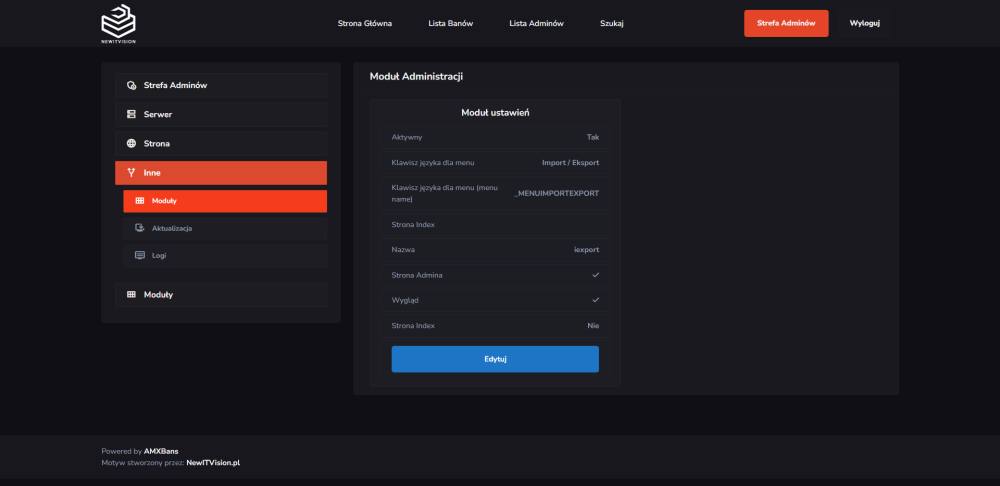Expand the Strona sidebar section
Screen dimensions: 1000x486
point(221,144)
